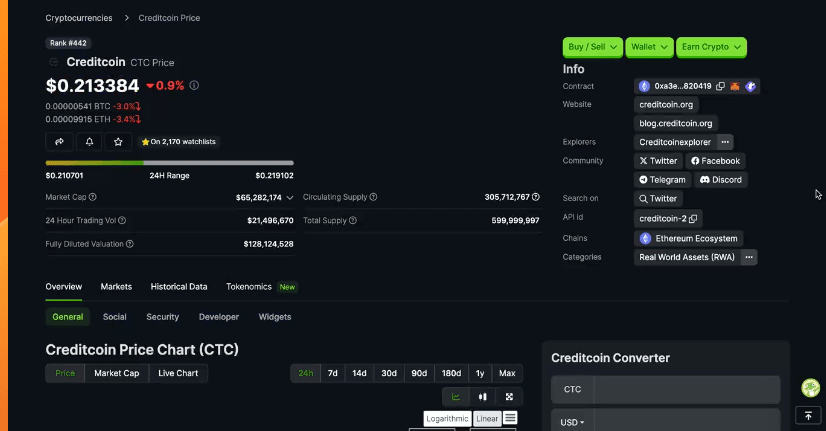826x431 pixels.
Task: Show more explorers ellipsis button
Action: [725, 142]
